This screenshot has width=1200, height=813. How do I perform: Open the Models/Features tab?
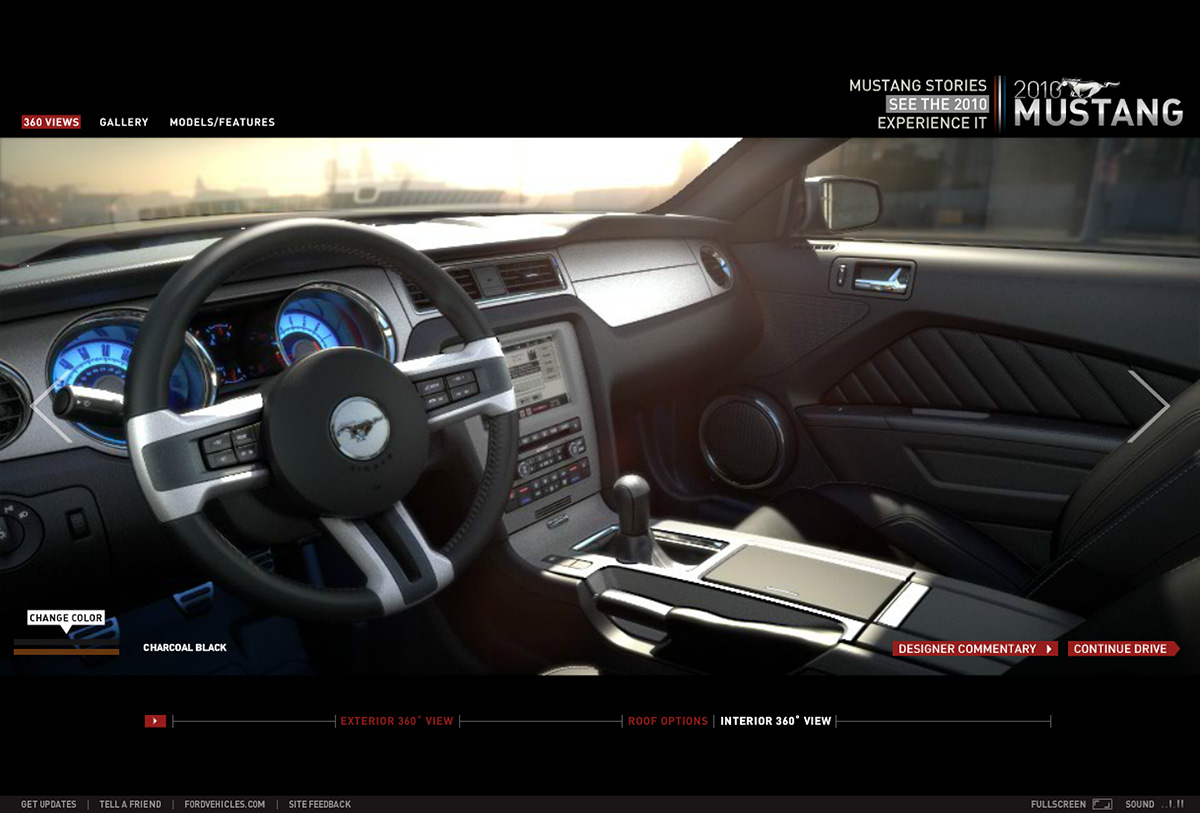pyautogui.click(x=222, y=122)
